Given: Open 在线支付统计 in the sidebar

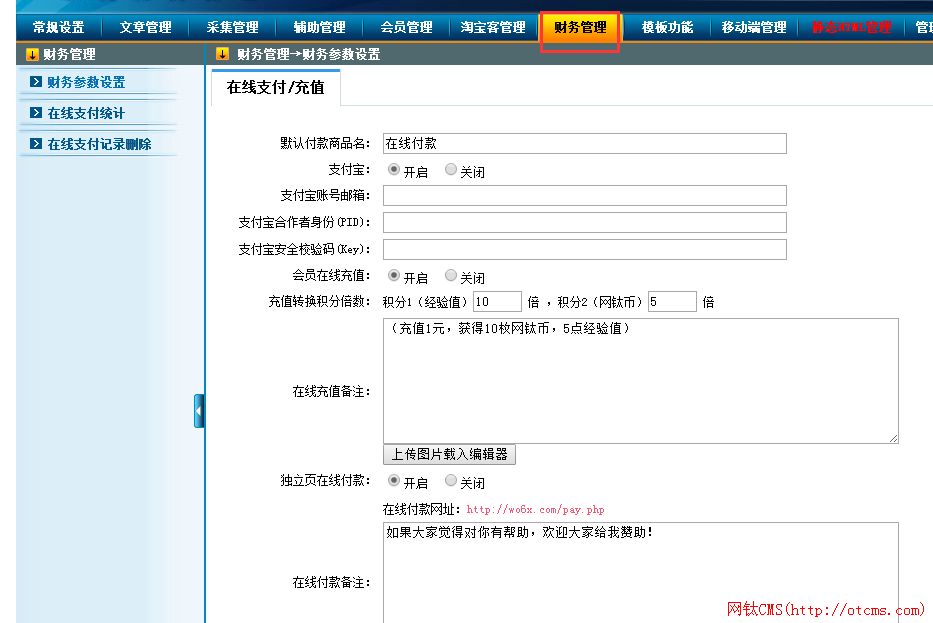Looking at the screenshot, I should 86,113.
